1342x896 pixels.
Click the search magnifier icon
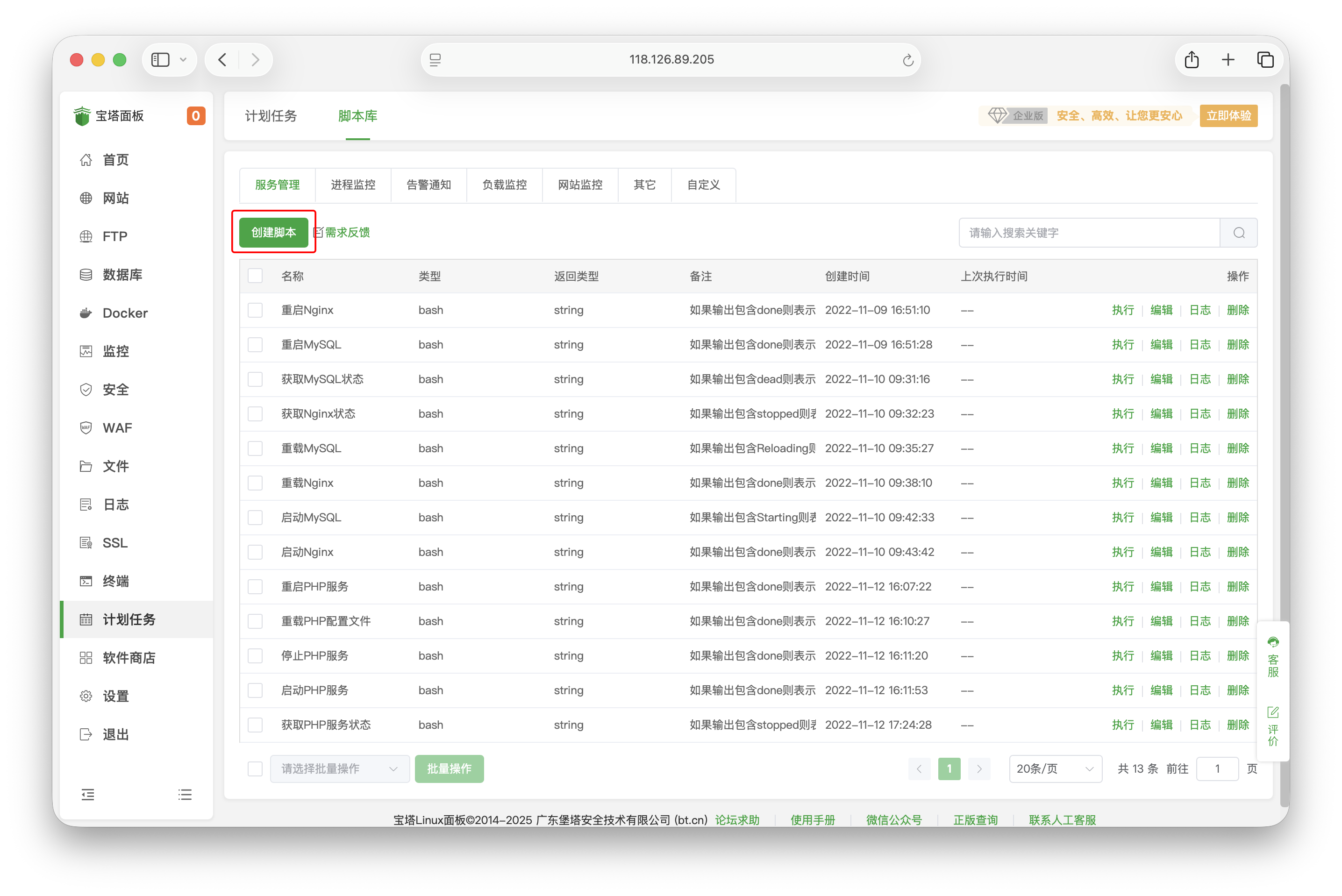point(1239,233)
